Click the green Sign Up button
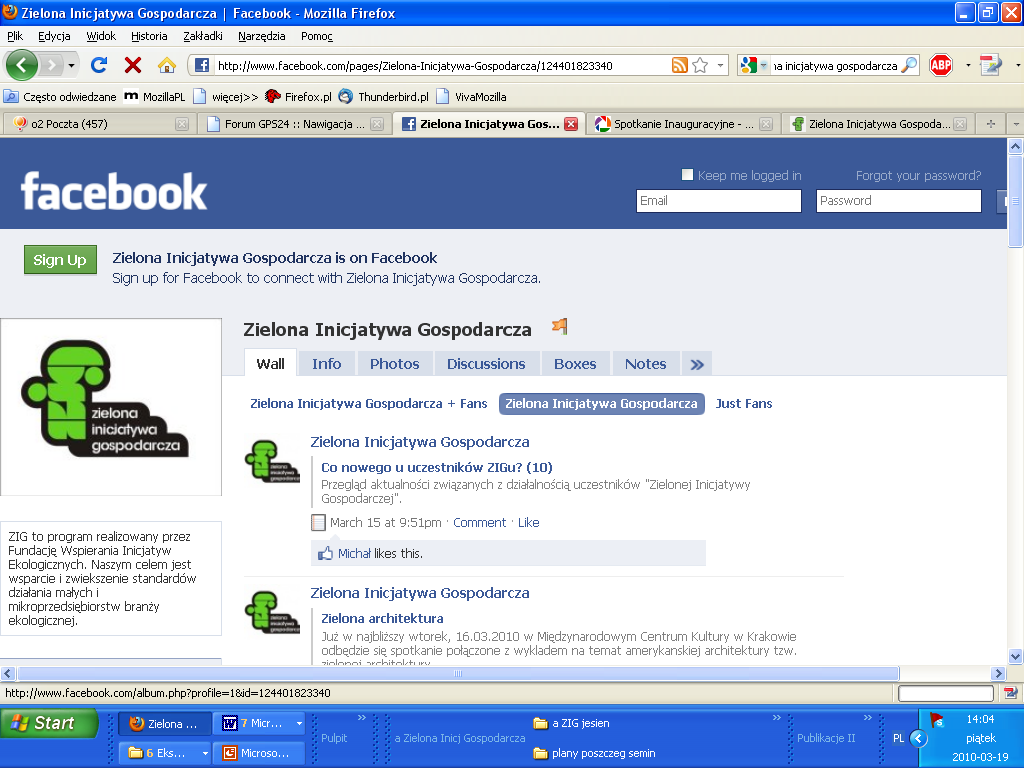1024x768 pixels. coord(60,260)
